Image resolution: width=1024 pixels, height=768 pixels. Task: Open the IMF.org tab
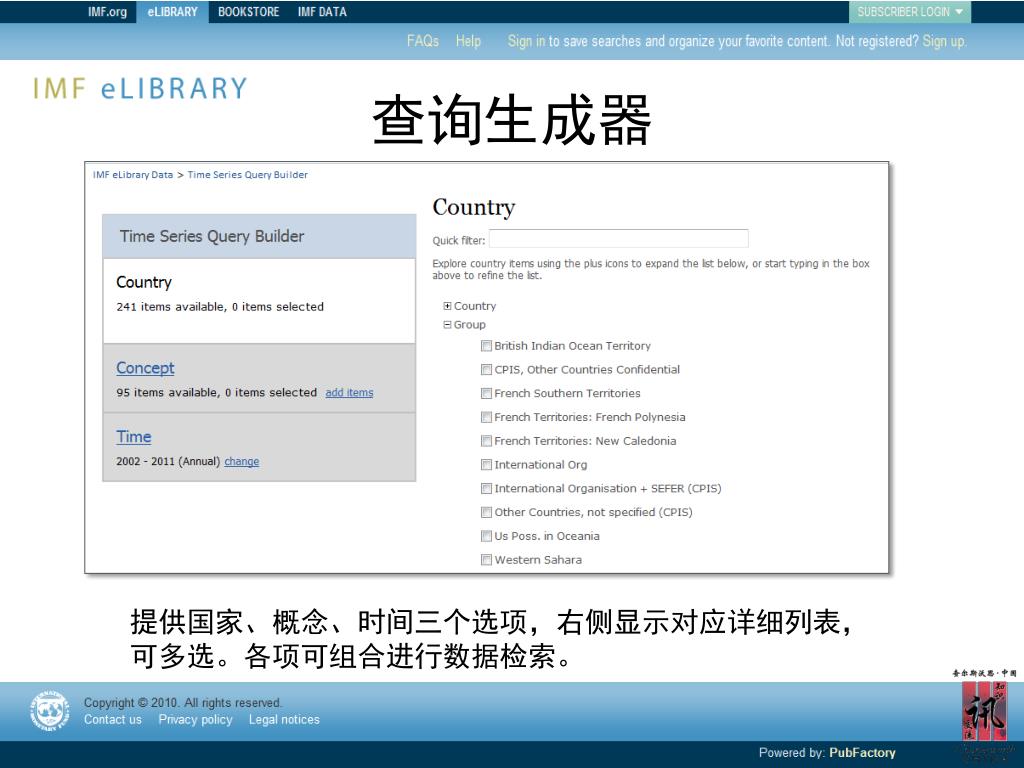107,12
